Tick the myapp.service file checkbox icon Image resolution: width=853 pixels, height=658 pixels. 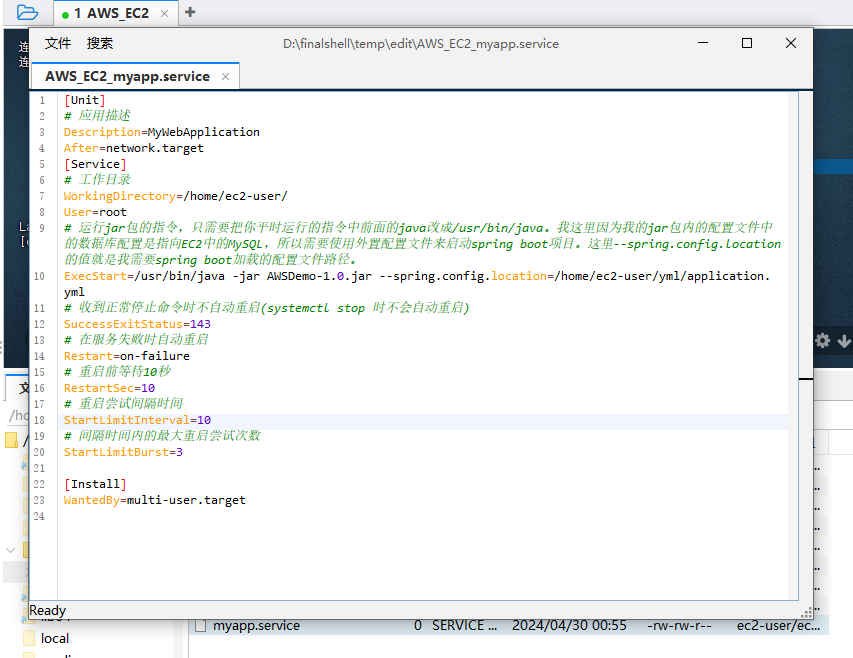(x=200, y=626)
